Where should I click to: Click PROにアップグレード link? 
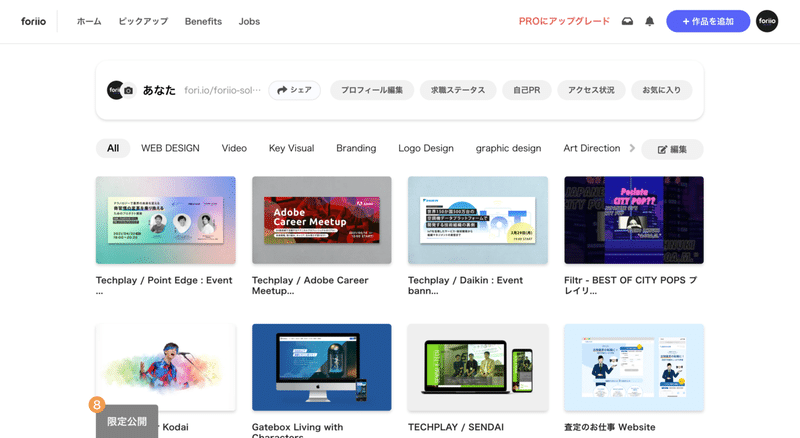pos(564,21)
